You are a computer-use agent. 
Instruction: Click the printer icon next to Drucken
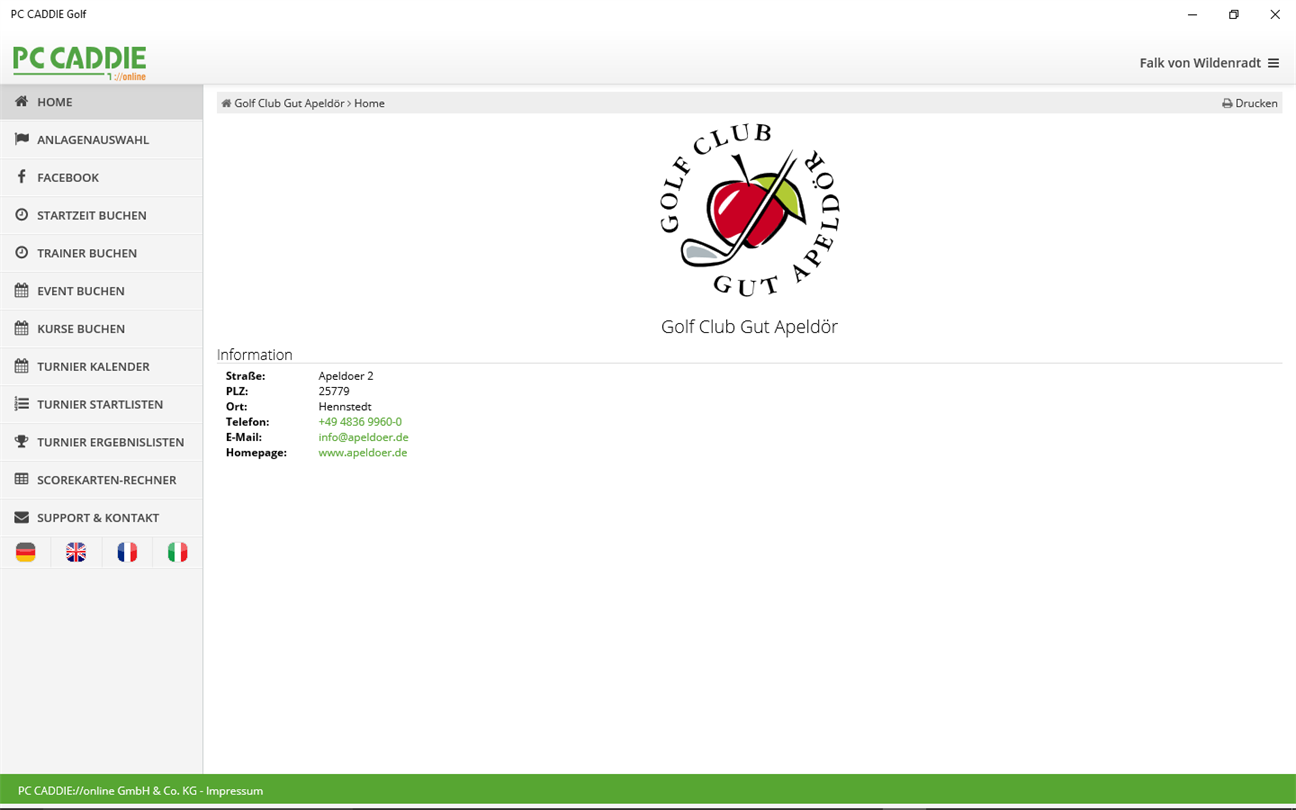1227,103
